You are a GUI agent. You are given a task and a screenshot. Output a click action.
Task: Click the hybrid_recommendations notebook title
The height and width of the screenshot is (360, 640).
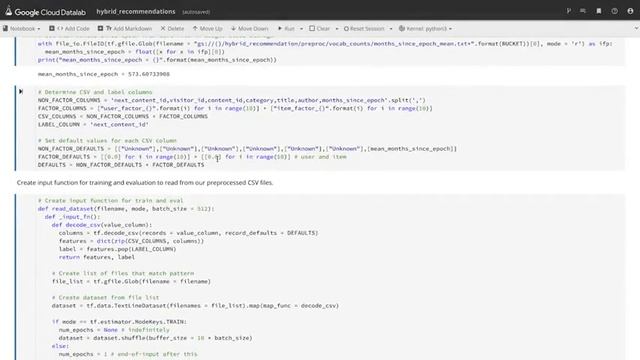pos(136,12)
